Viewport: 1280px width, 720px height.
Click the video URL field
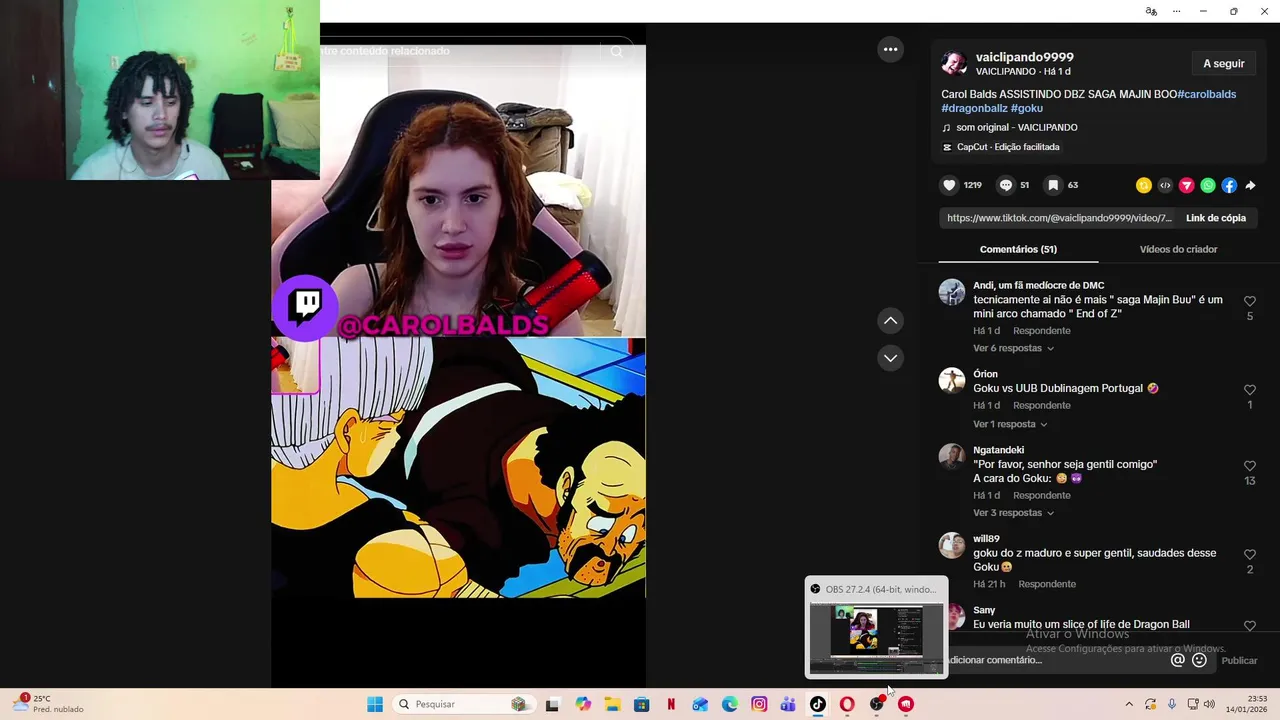coord(1058,218)
